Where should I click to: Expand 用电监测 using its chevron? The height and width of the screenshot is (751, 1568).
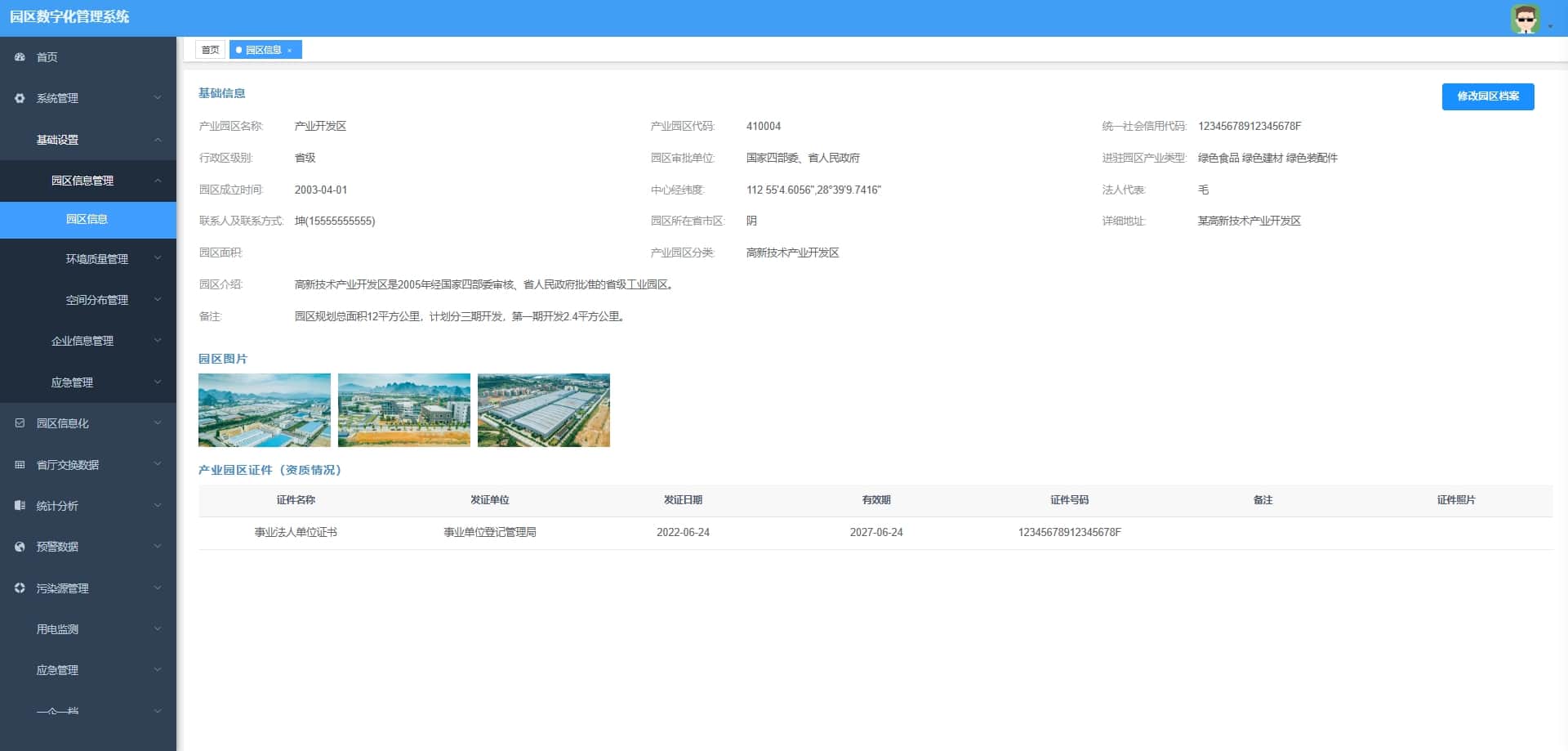click(x=158, y=629)
